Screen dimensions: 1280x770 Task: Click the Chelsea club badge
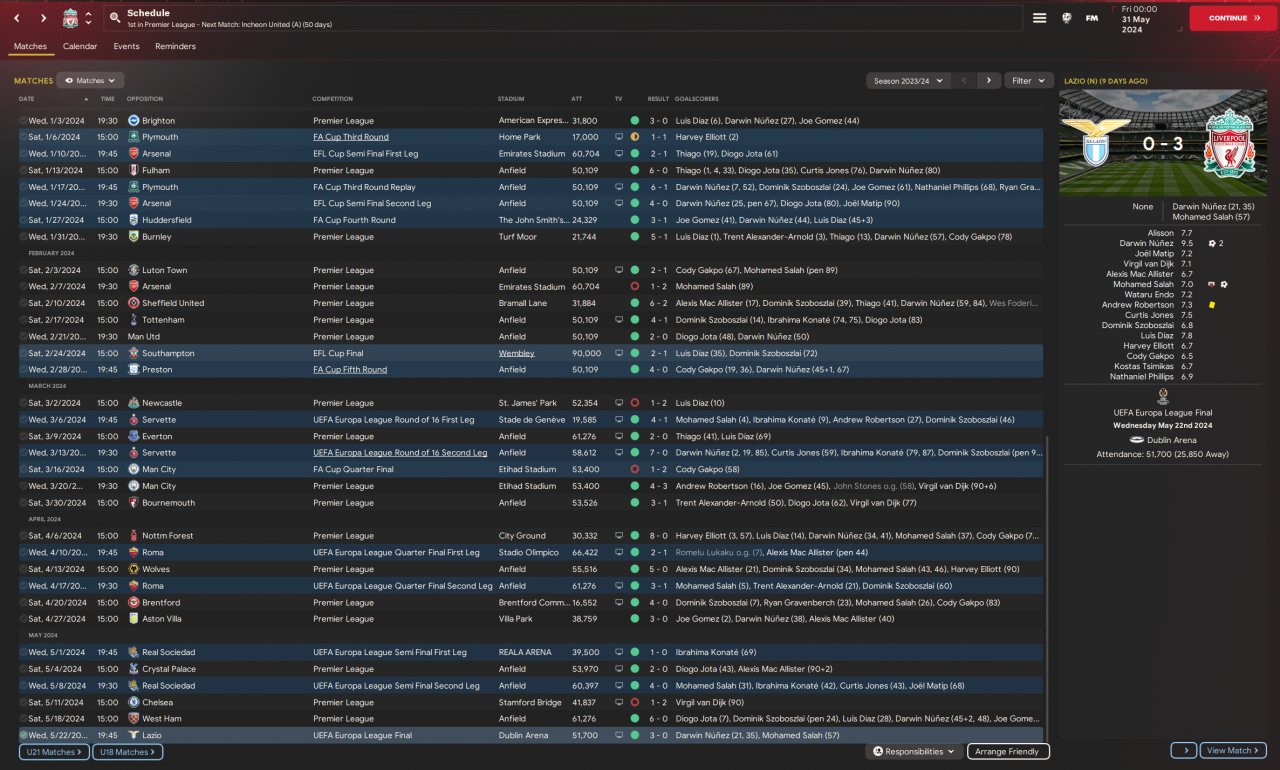[x=133, y=702]
